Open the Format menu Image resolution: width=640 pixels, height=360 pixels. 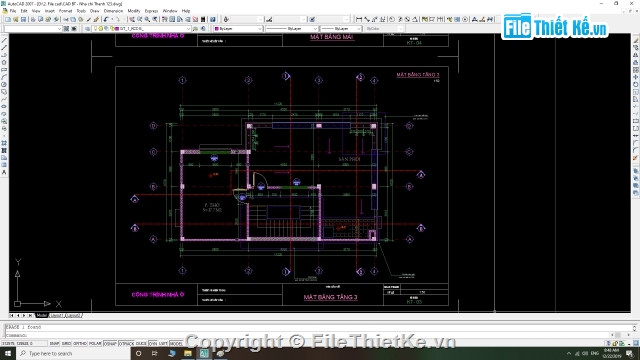point(65,11)
